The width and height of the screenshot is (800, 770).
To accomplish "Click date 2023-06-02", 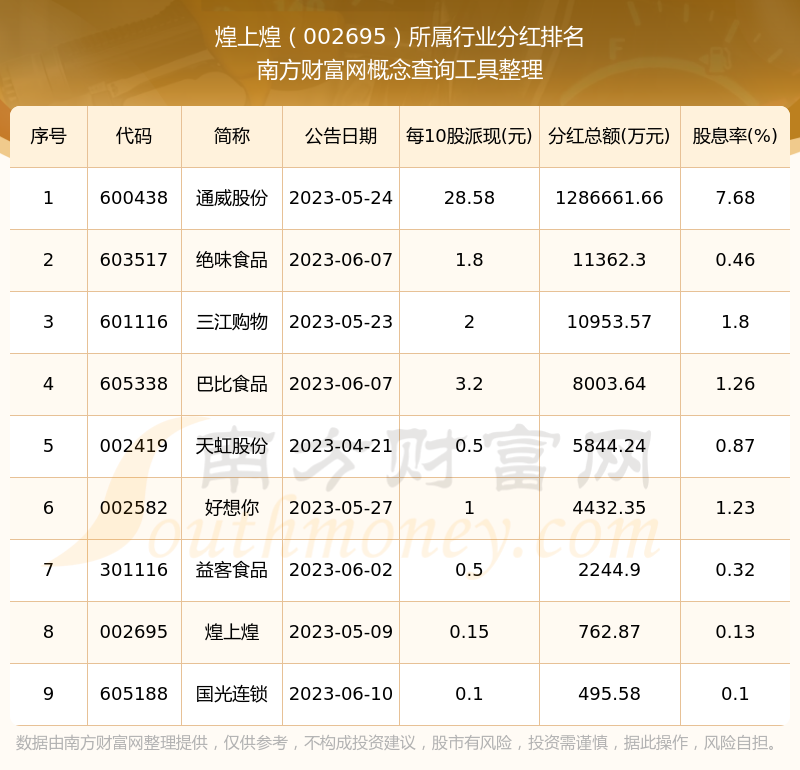I will pyautogui.click(x=341, y=570).
